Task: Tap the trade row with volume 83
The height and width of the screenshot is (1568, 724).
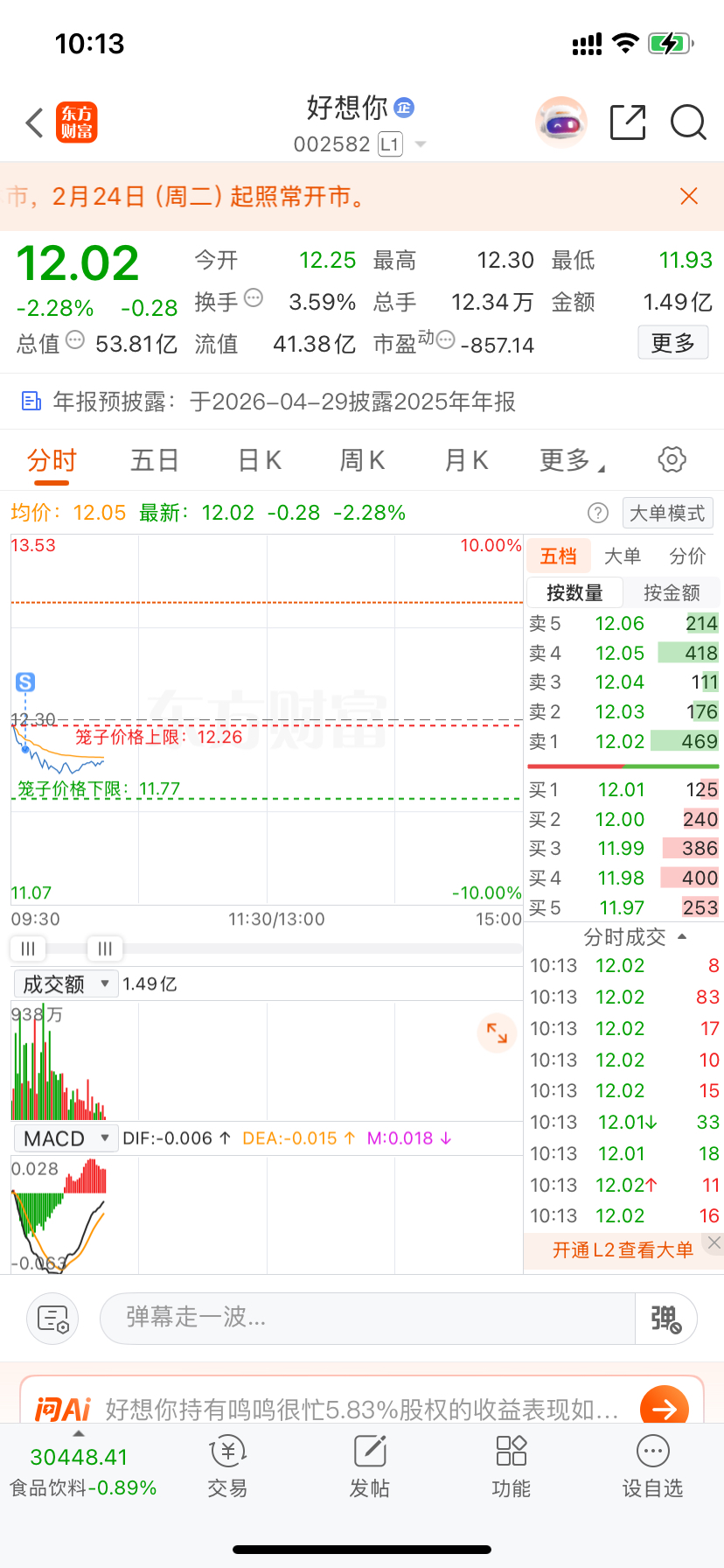Action: pyautogui.click(x=624, y=997)
